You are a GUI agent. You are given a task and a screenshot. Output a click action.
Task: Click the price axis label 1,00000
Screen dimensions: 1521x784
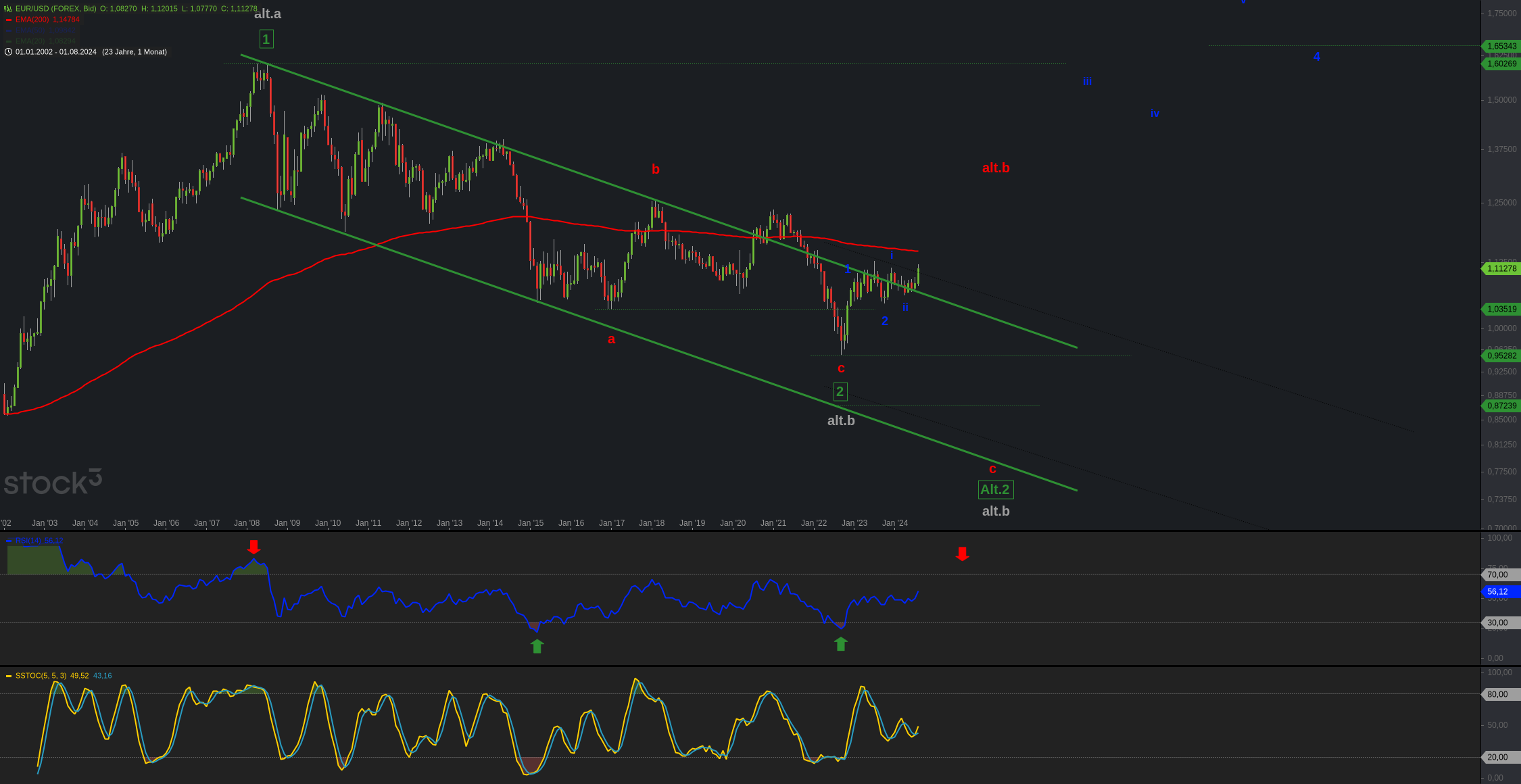tap(1501, 328)
